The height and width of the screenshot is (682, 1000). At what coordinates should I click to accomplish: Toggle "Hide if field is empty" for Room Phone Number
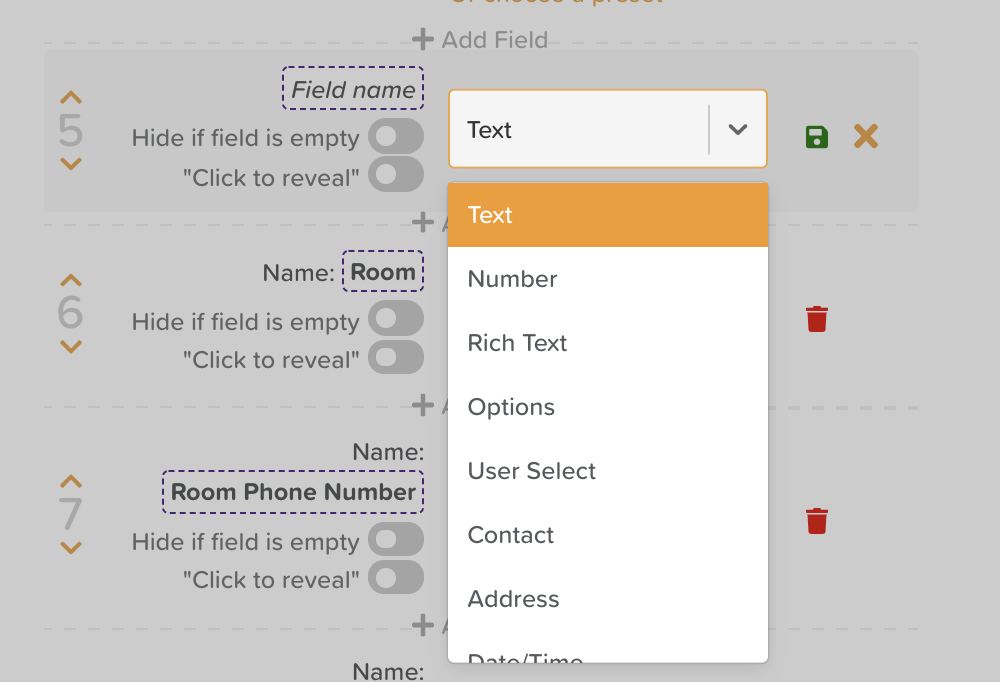396,541
